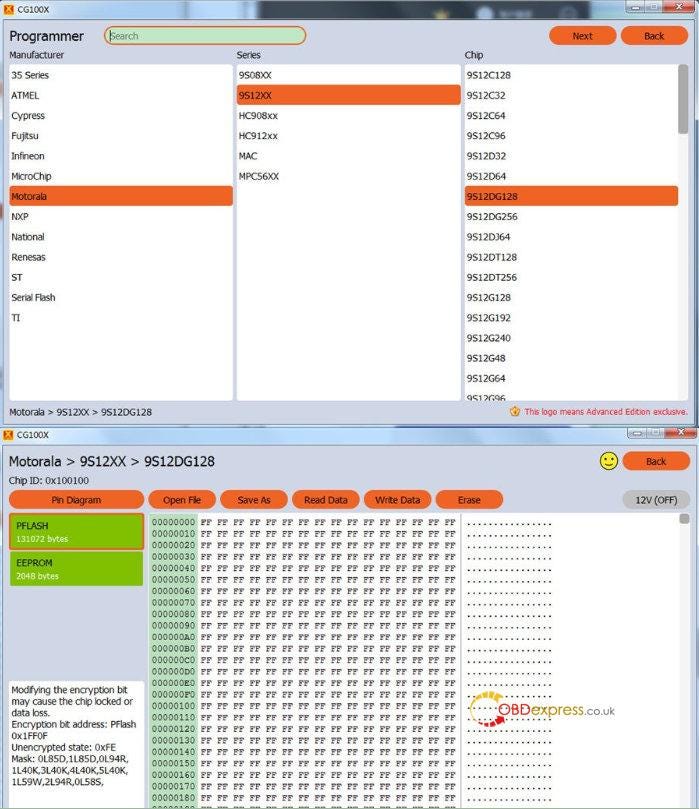Pick chip 9S12DG128

[x=571, y=196]
